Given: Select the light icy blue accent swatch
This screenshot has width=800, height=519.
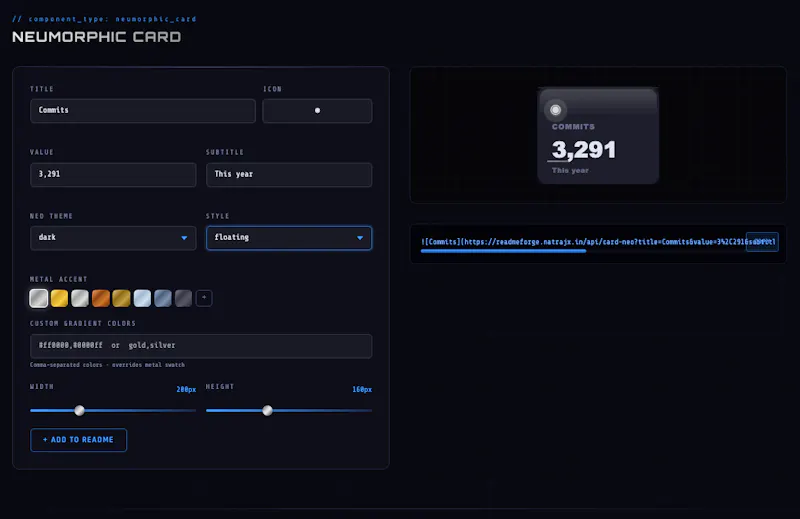Looking at the screenshot, I should [142, 299].
